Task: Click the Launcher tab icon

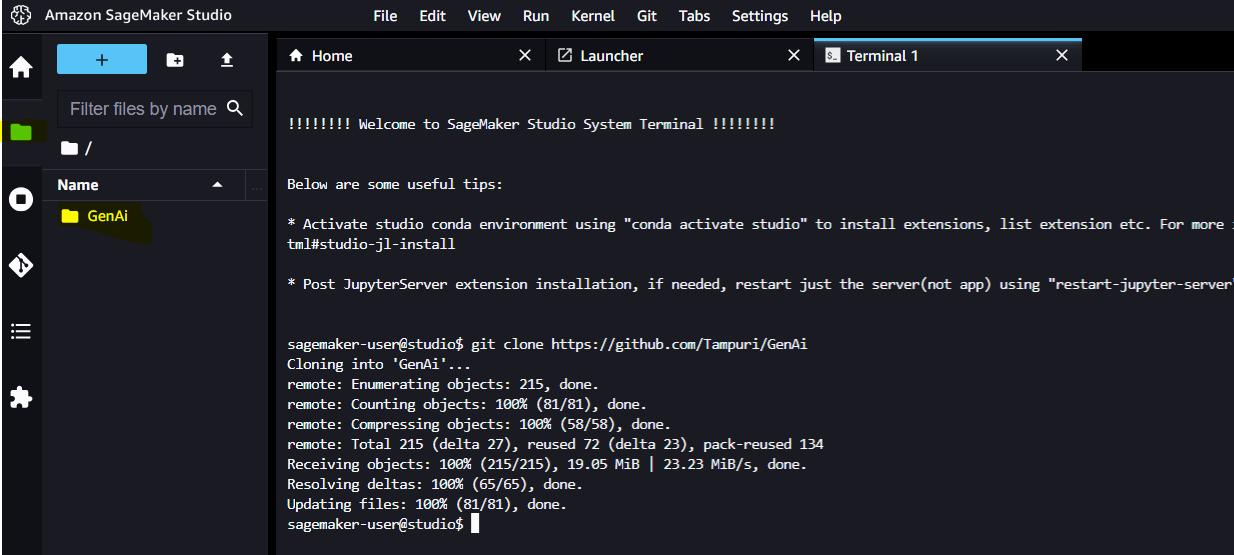Action: pos(565,56)
